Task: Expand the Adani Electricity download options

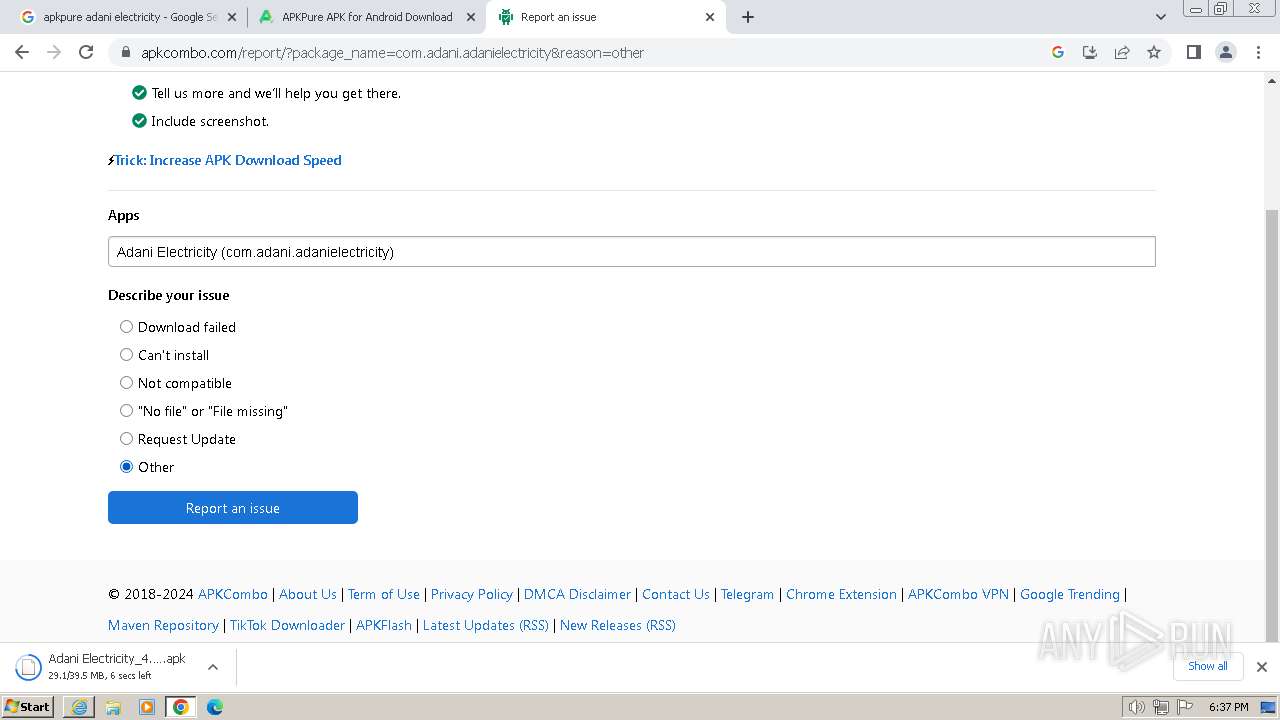Action: click(x=213, y=667)
